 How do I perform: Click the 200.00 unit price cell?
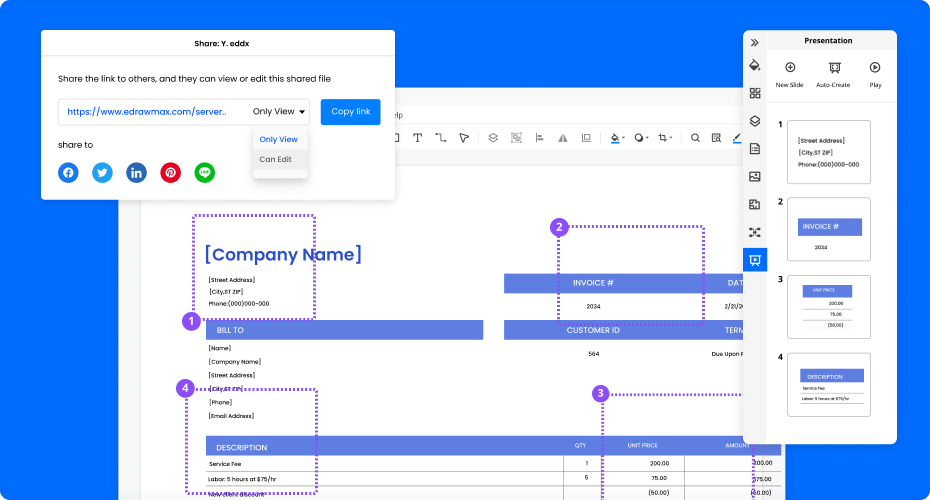[659, 463]
